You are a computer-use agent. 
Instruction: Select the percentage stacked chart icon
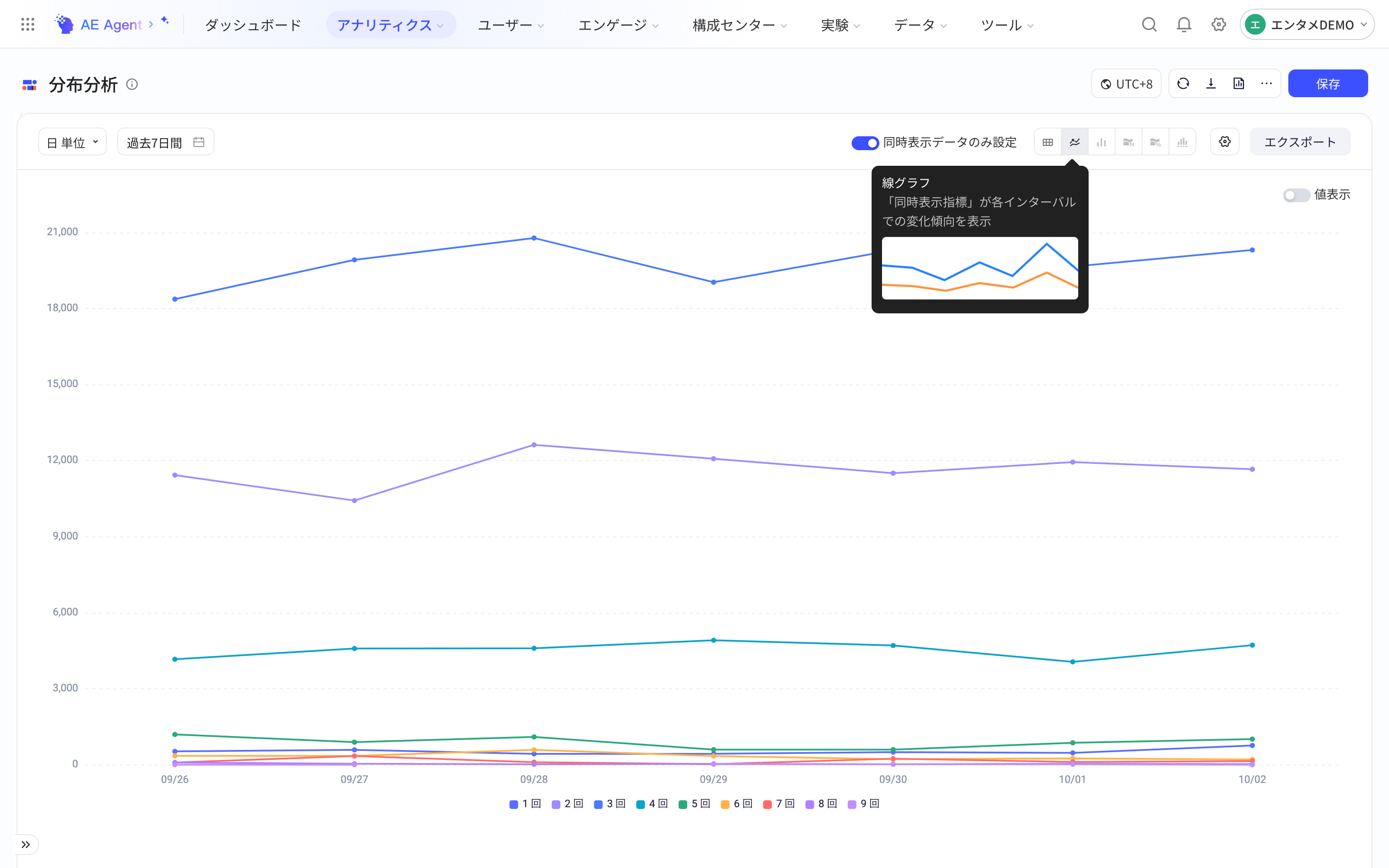pos(1155,142)
